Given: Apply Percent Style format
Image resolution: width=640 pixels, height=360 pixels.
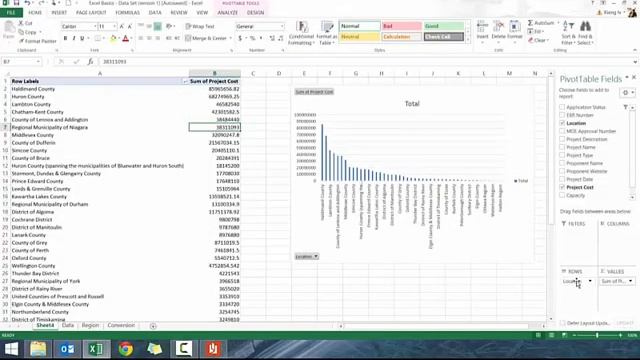Looking at the screenshot, I should [253, 38].
